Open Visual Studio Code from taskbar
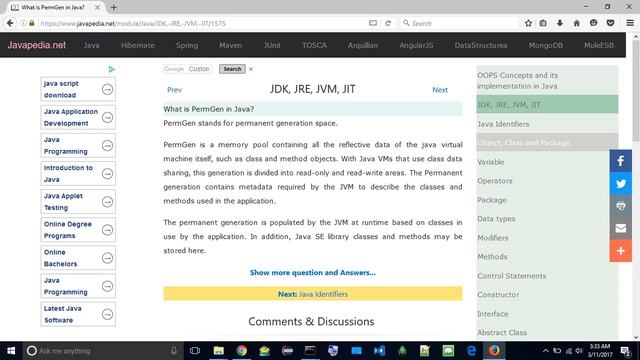 [x=379, y=351]
